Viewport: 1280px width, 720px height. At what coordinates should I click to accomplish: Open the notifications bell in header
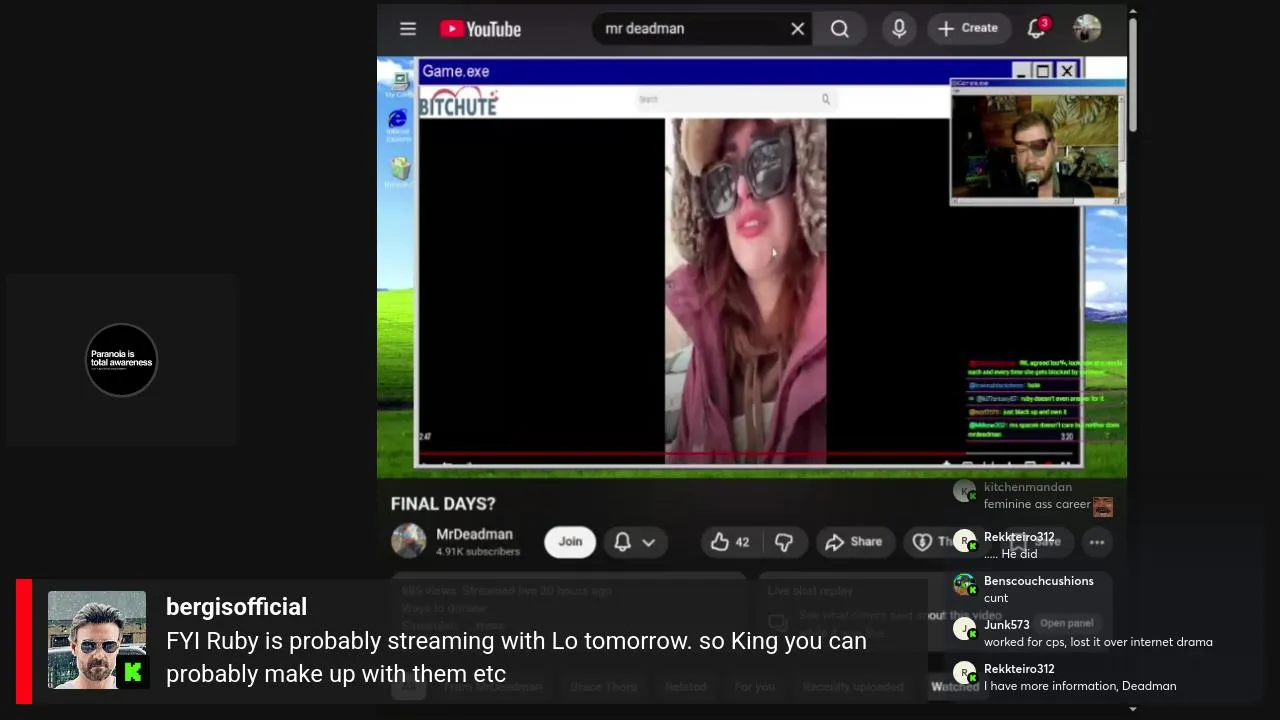coord(1037,28)
